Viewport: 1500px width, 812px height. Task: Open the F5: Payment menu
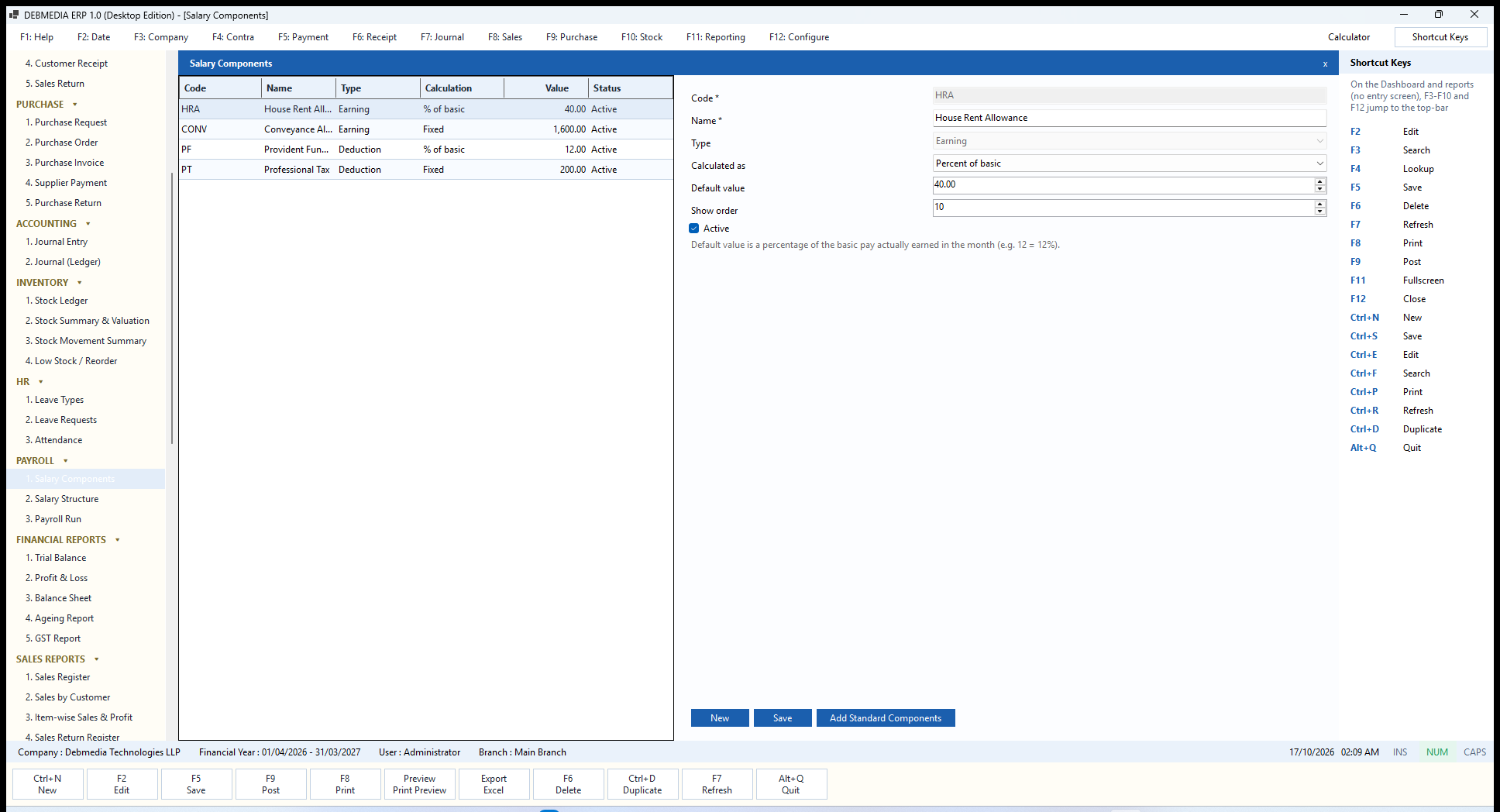(x=303, y=37)
